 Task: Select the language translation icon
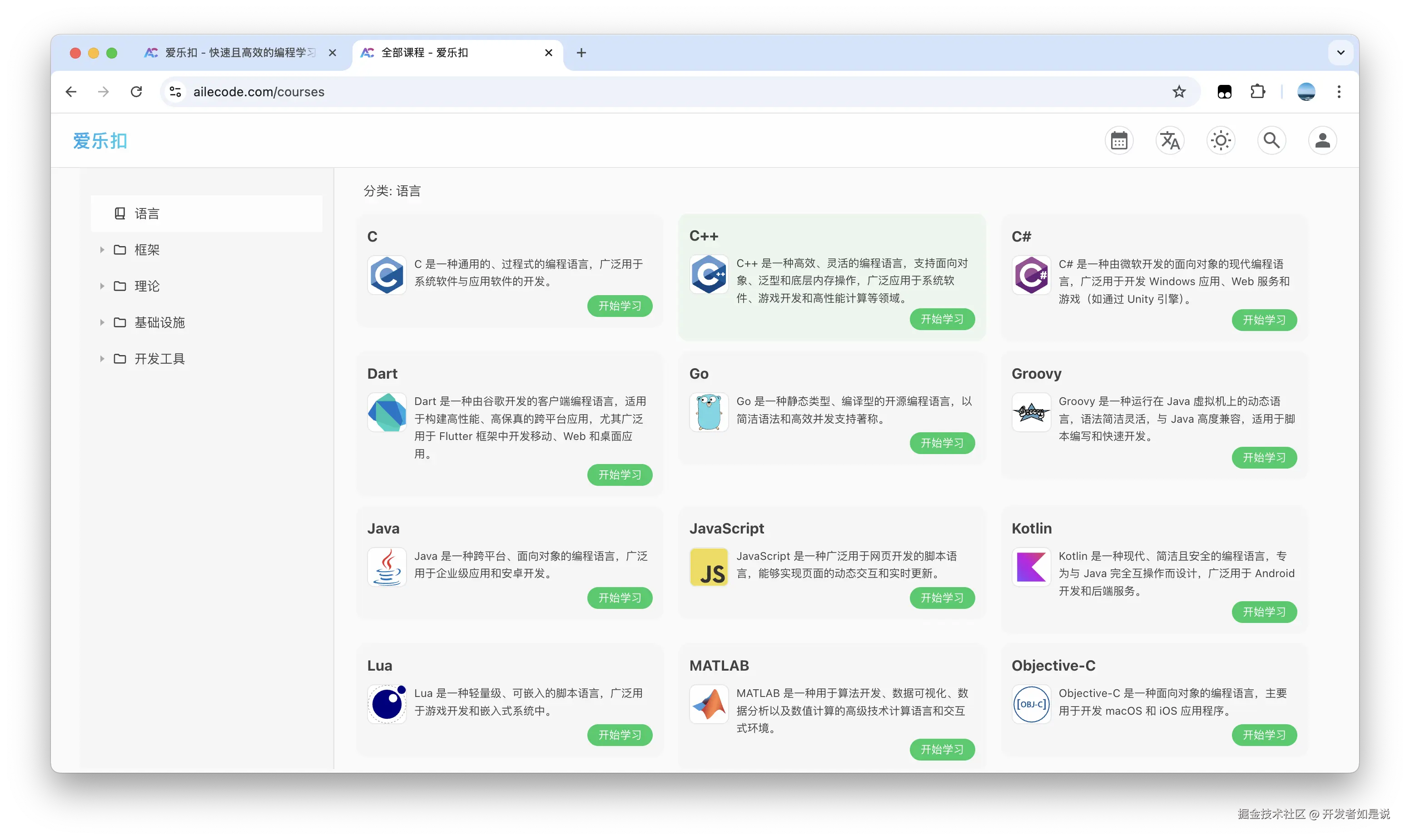pos(1170,140)
